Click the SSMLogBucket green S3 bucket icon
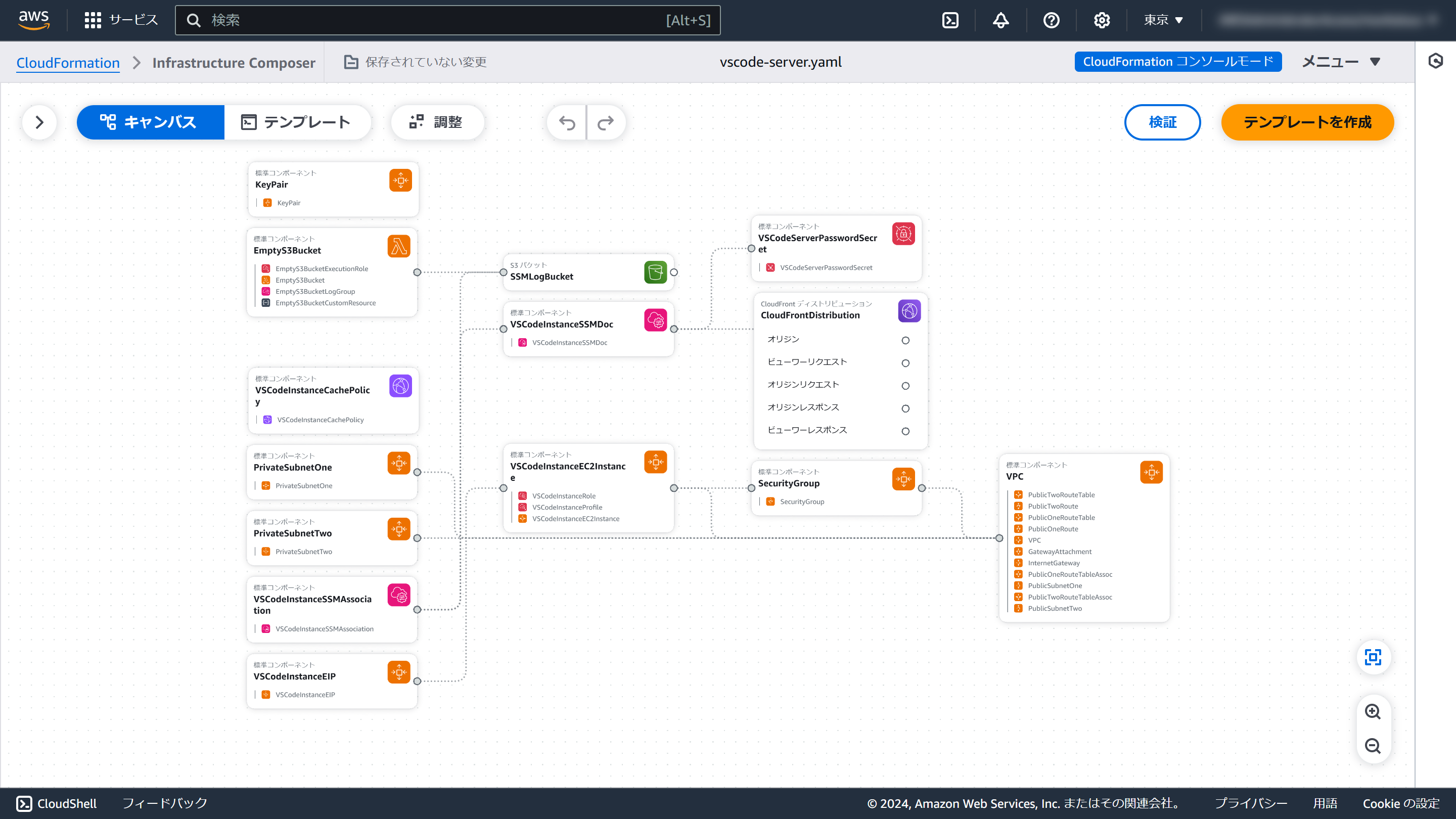Image resolution: width=1456 pixels, height=819 pixels. coord(655,272)
